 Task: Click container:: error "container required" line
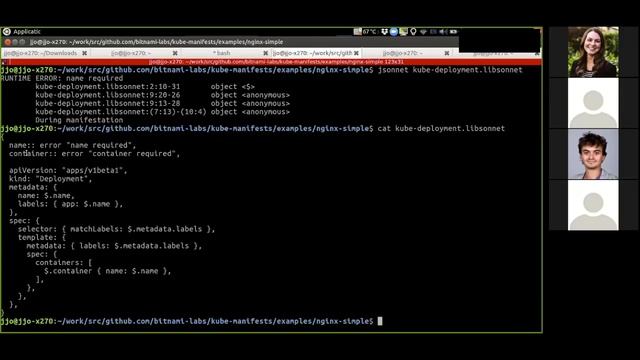click(94, 153)
